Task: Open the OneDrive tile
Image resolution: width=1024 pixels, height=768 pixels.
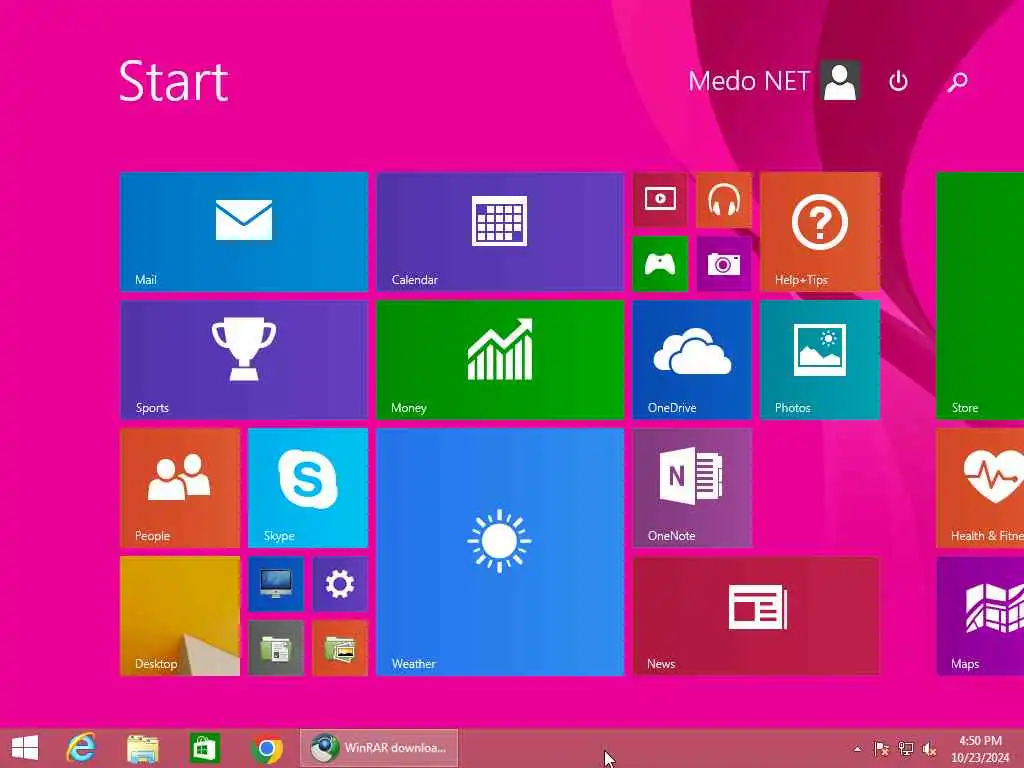Action: (692, 360)
